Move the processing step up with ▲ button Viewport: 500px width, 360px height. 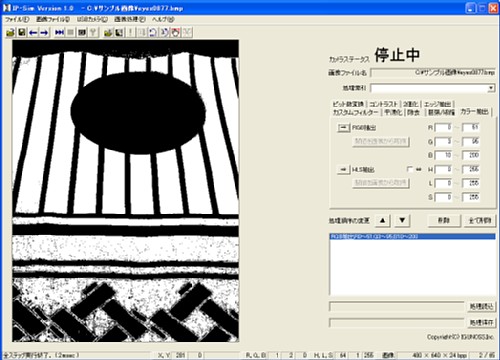(x=383, y=220)
